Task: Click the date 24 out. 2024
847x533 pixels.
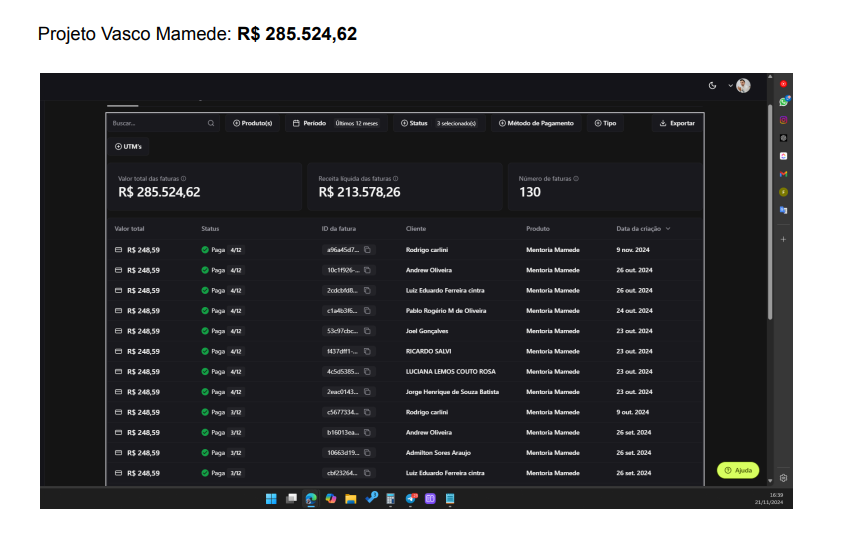Action: 634,311
